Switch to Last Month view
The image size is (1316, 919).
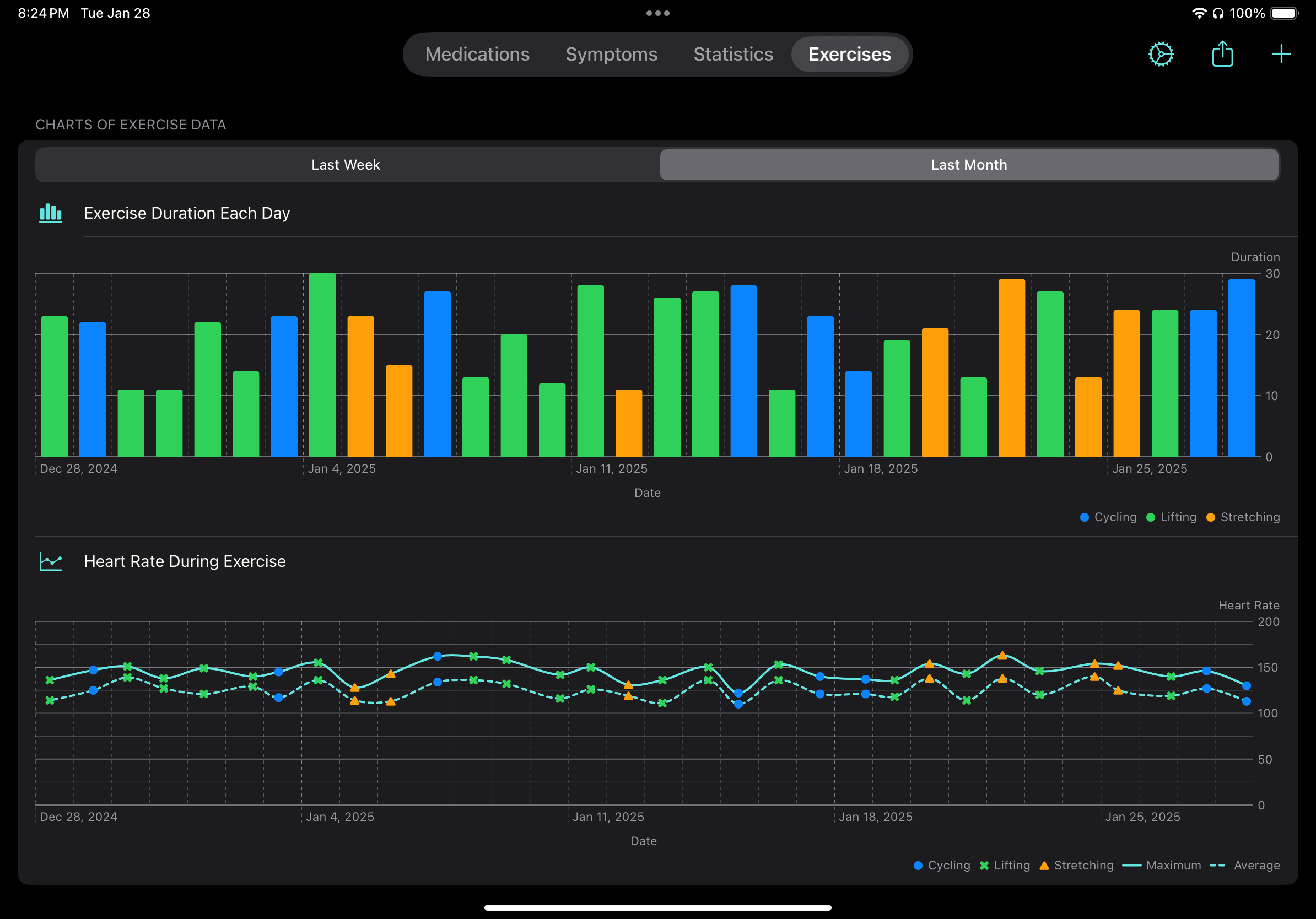[x=967, y=164]
